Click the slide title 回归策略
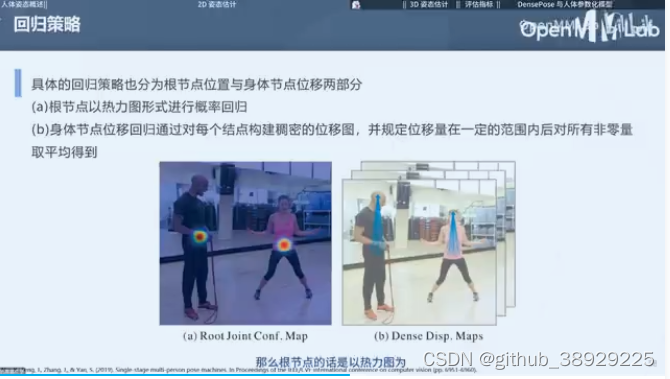This screenshot has width=670, height=379. click(47, 24)
